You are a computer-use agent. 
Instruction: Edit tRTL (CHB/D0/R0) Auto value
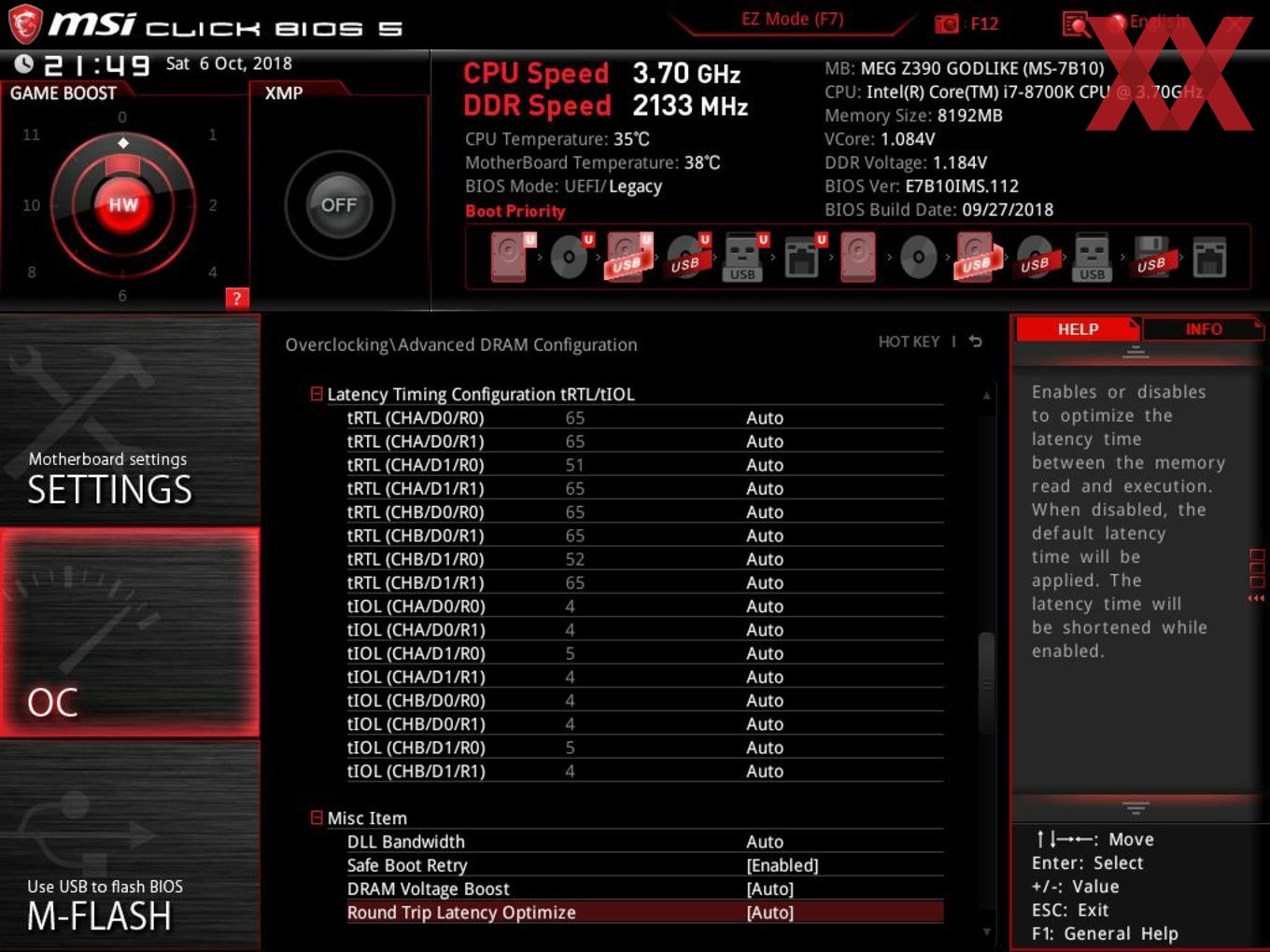(x=765, y=512)
